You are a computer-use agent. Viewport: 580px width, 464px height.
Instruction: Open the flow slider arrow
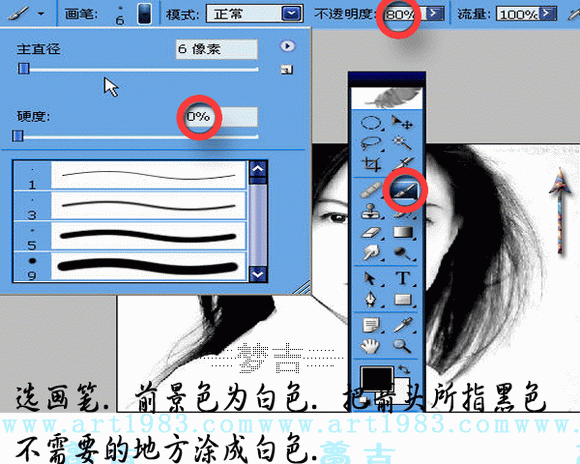(547, 14)
